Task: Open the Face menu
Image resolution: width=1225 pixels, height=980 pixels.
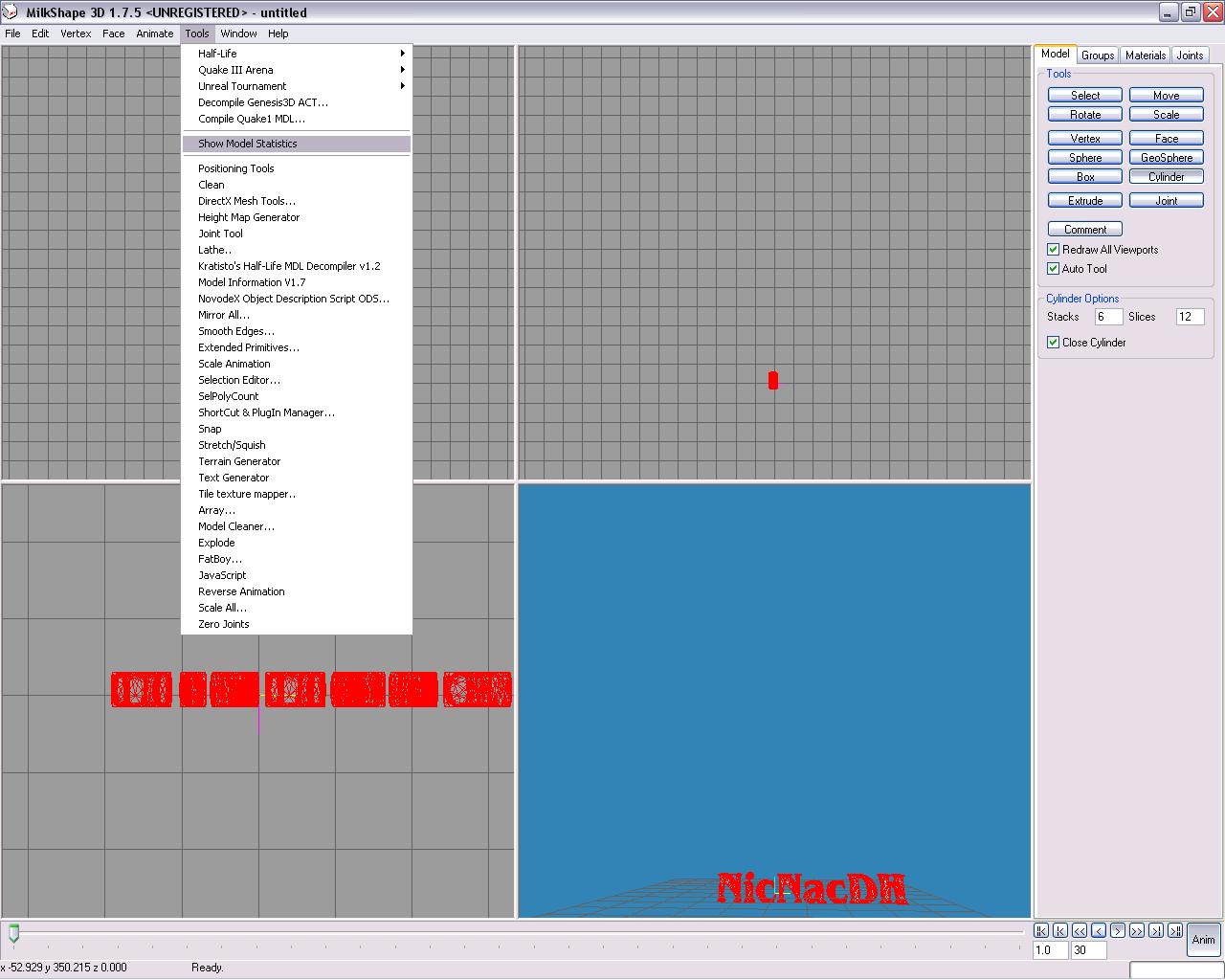Action: tap(114, 33)
